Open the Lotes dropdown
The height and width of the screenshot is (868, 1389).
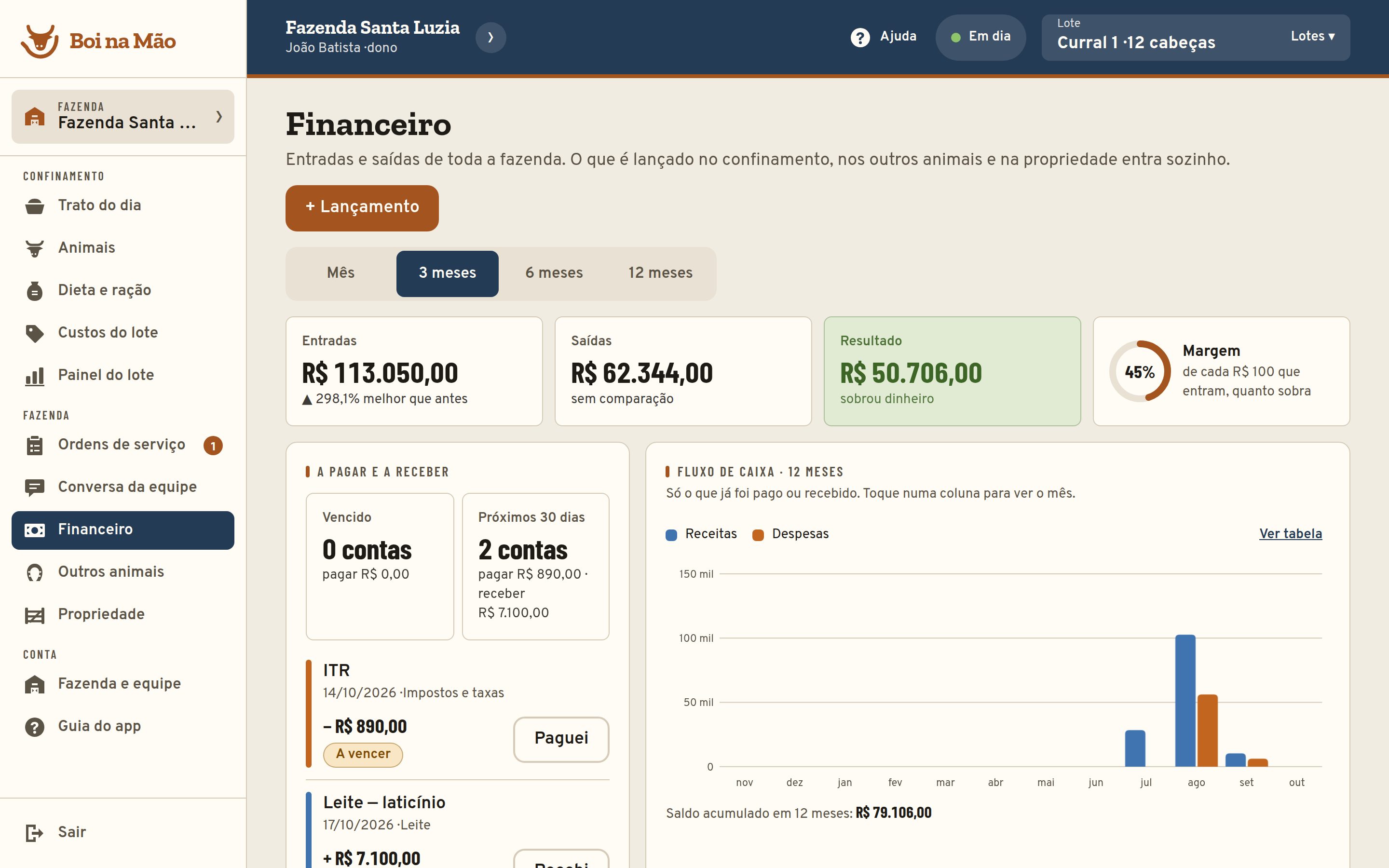(x=1313, y=36)
